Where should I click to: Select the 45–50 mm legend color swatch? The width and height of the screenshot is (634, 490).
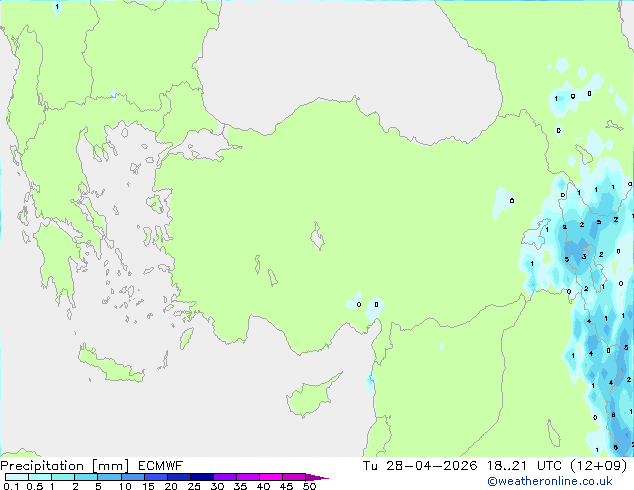tap(294, 477)
